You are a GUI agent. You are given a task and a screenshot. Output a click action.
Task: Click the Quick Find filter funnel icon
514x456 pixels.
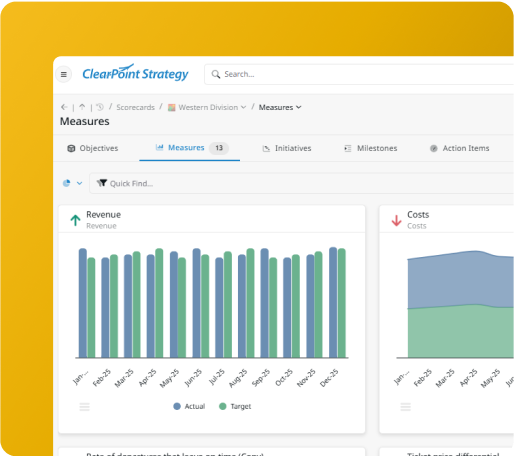click(102, 183)
